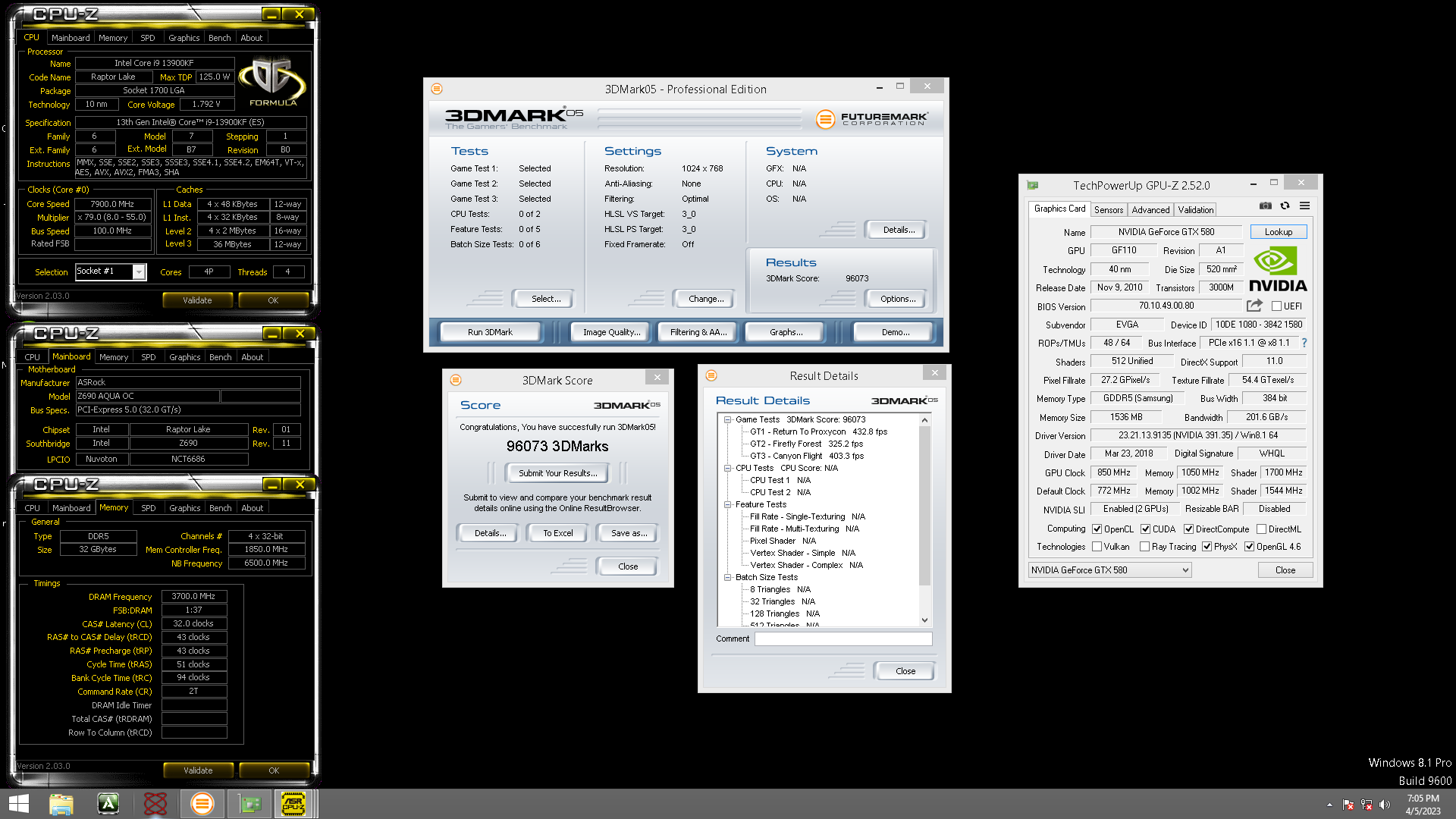Switch to the ASR CPU-Z taskbar icon
This screenshot has width=1456, height=819.
pyautogui.click(x=293, y=804)
